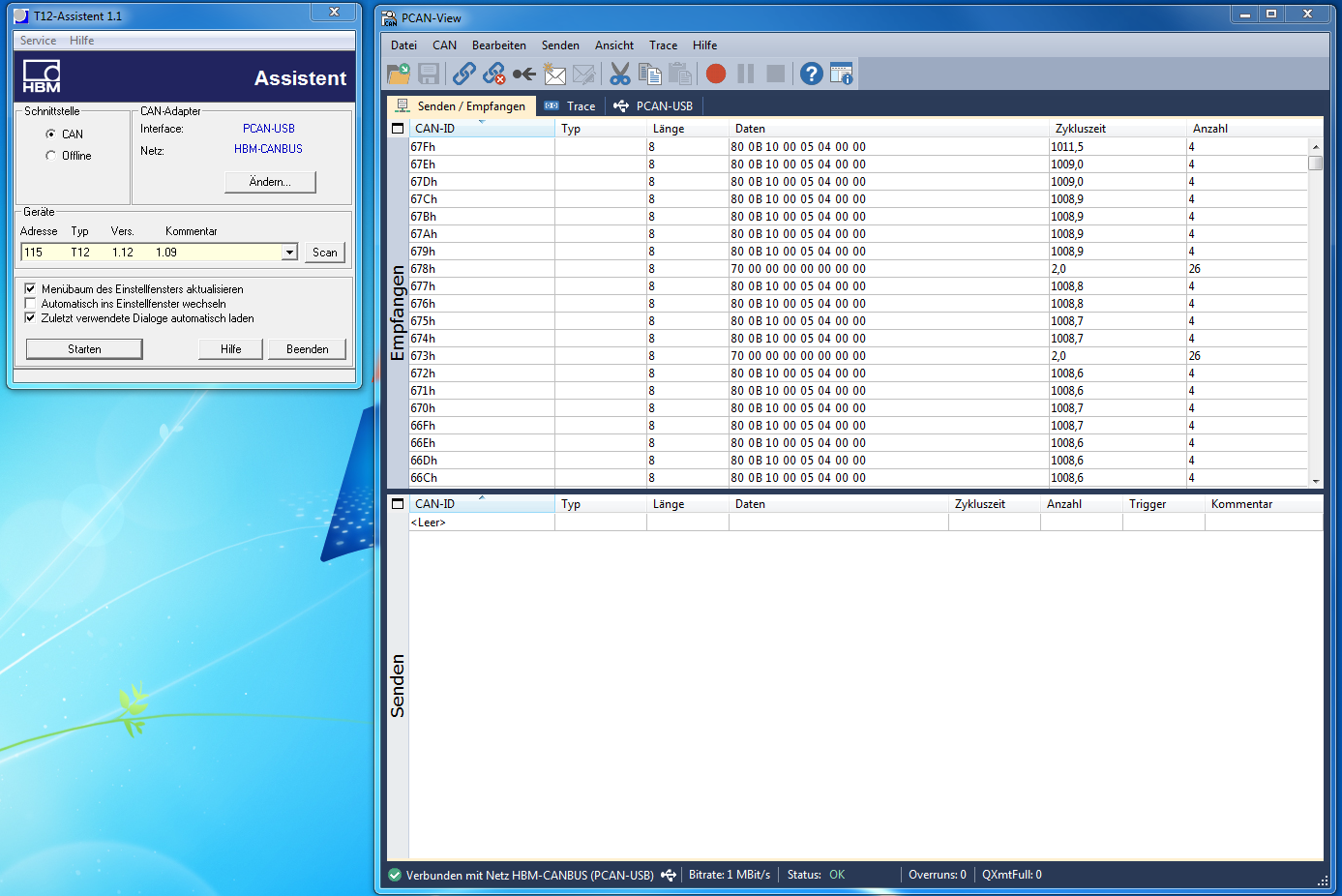The image size is (1342, 896).
Task: Open Hilfe menu in PCAN-View
Action: 704,45
